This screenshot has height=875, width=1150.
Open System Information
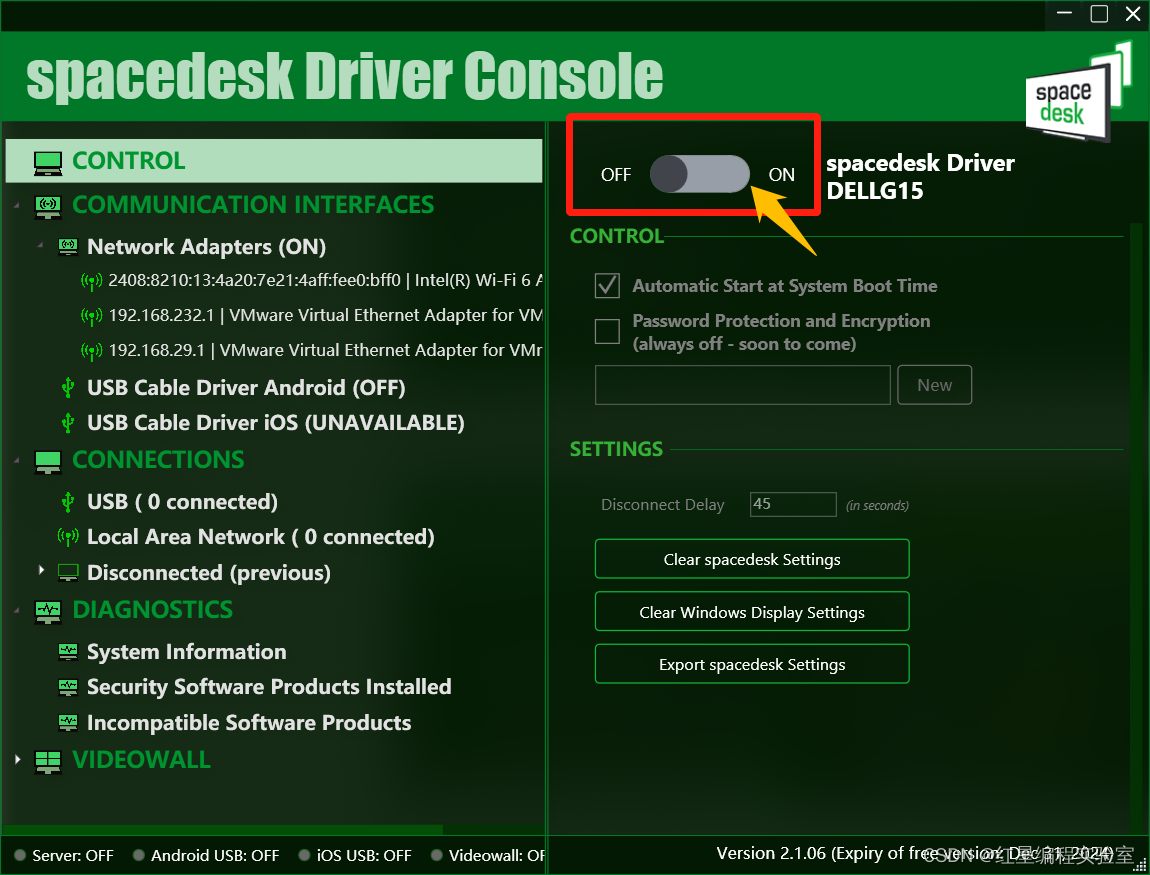[x=186, y=651]
